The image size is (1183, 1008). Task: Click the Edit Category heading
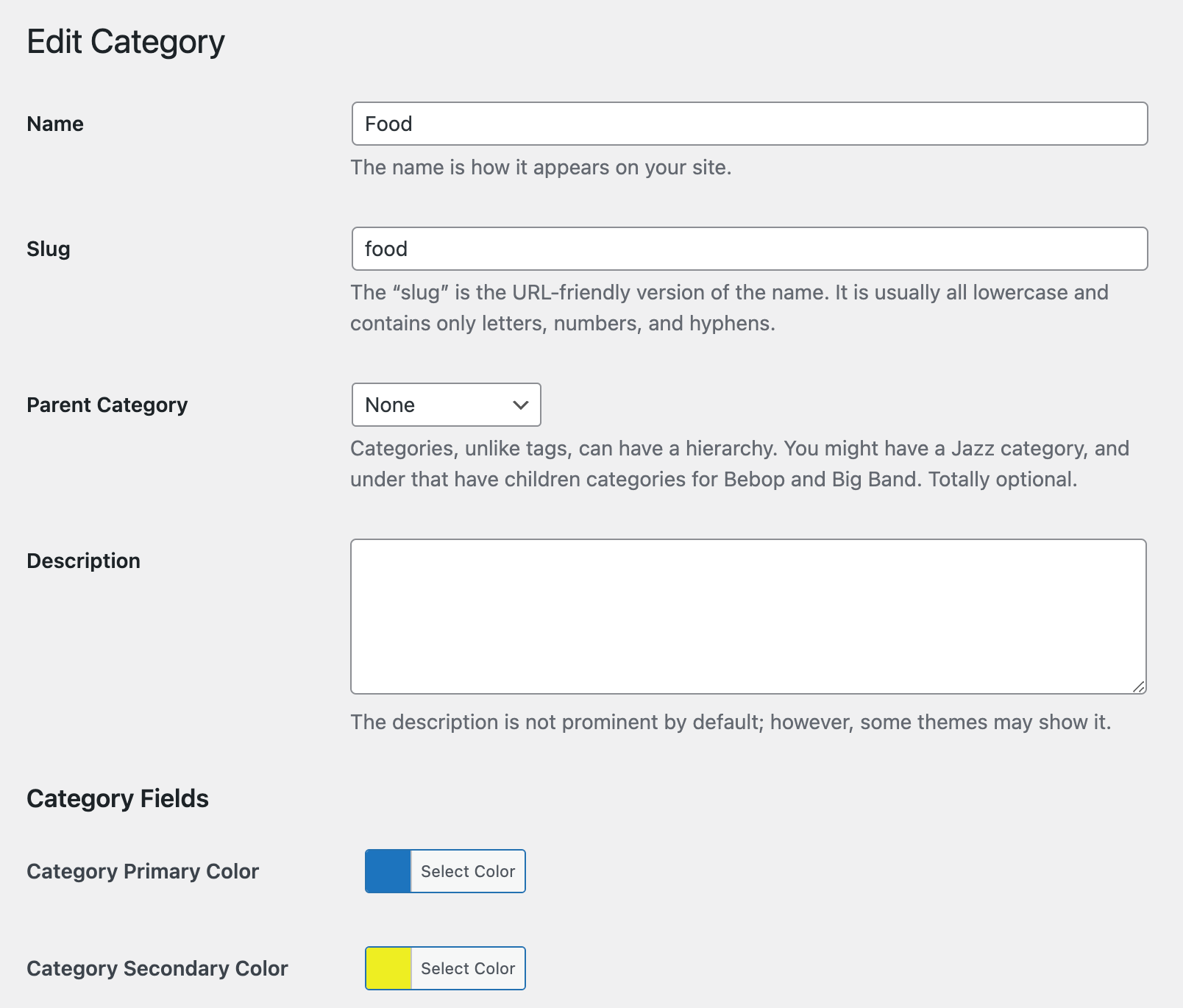tap(126, 42)
